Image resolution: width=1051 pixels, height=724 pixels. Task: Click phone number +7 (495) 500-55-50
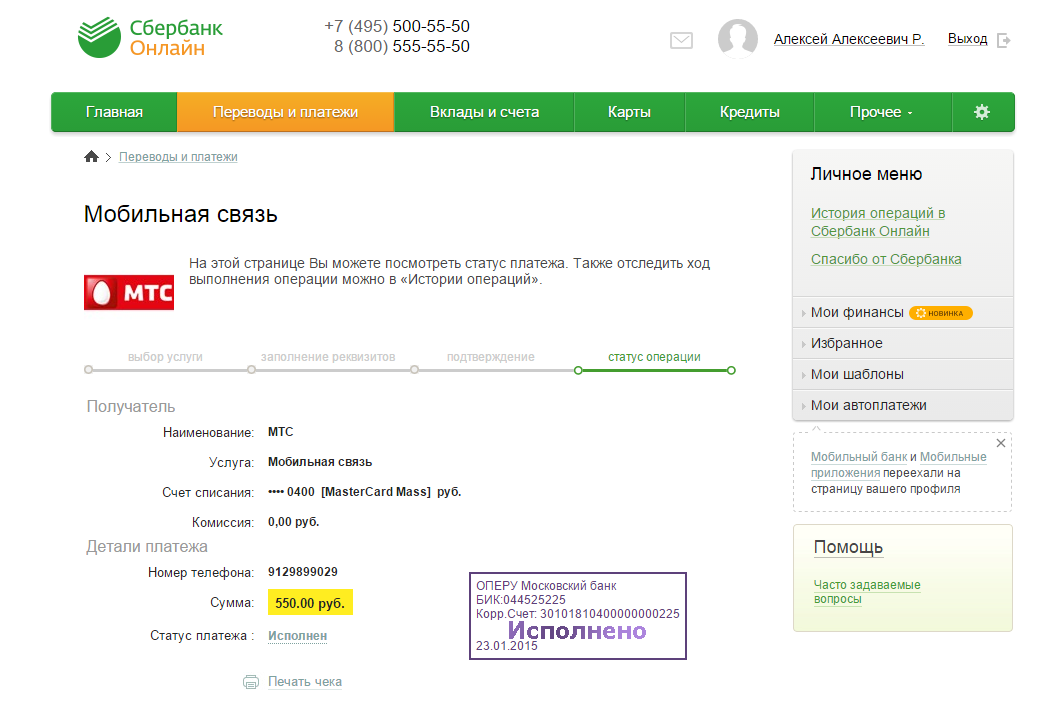[397, 26]
